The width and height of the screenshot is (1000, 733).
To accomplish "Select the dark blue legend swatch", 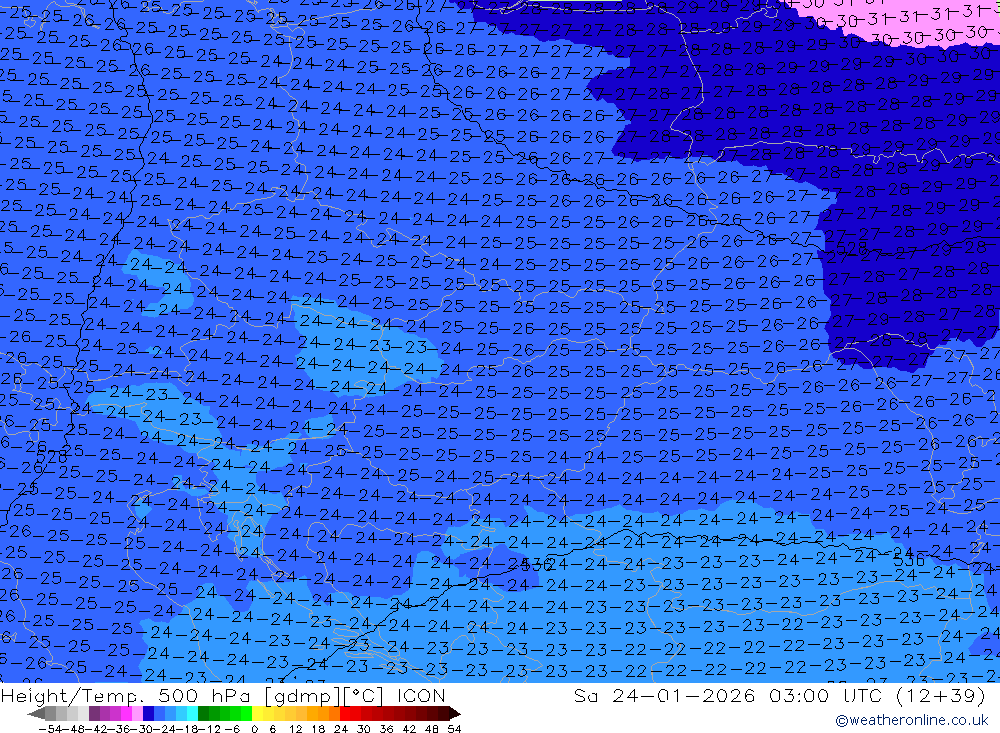I will click(148, 713).
